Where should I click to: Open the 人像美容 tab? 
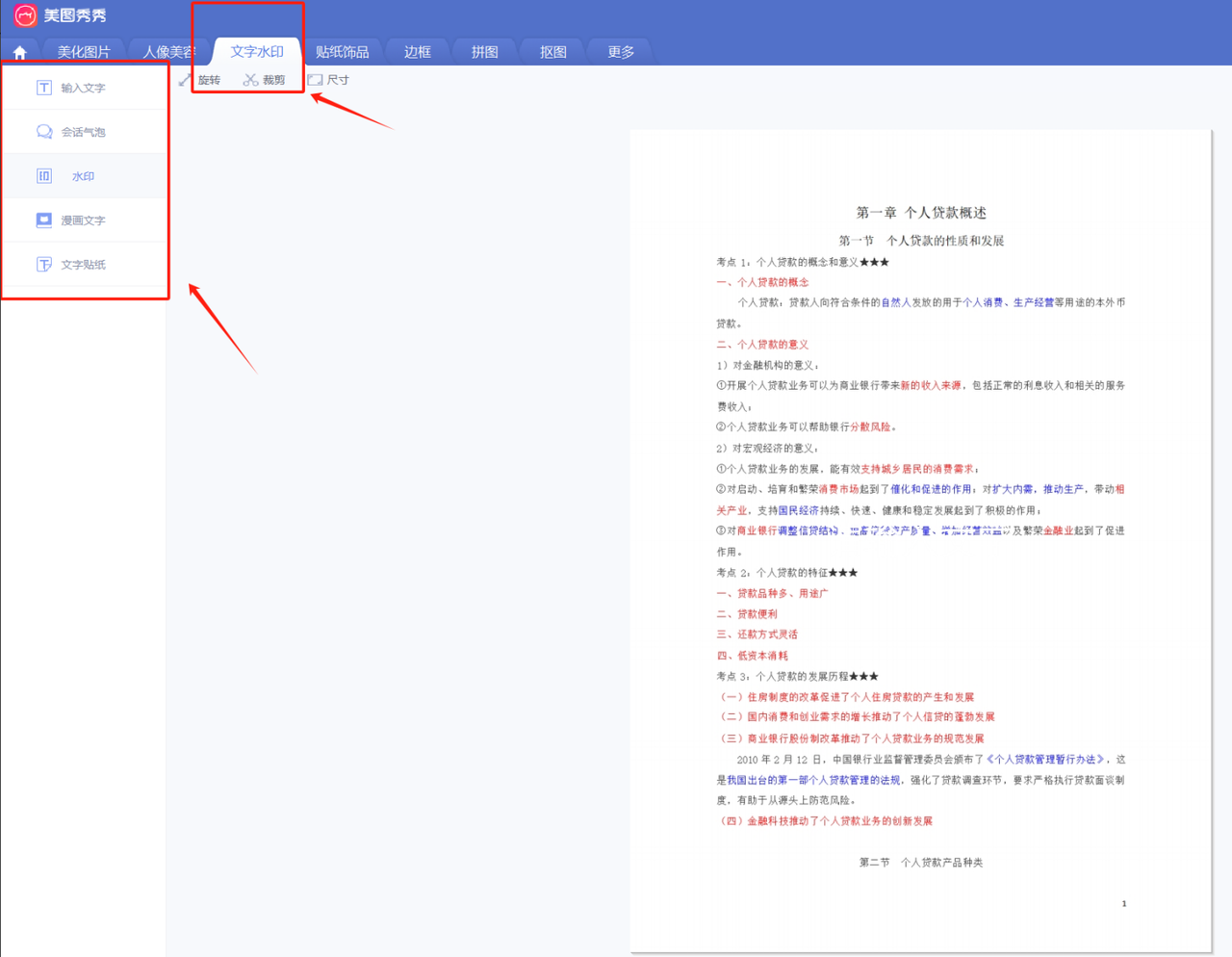point(169,52)
